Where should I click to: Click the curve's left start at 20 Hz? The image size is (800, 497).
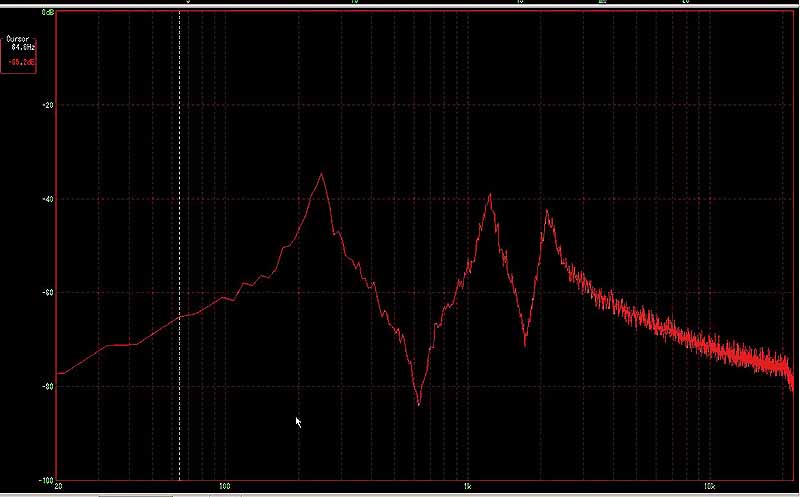pyautogui.click(x=59, y=373)
